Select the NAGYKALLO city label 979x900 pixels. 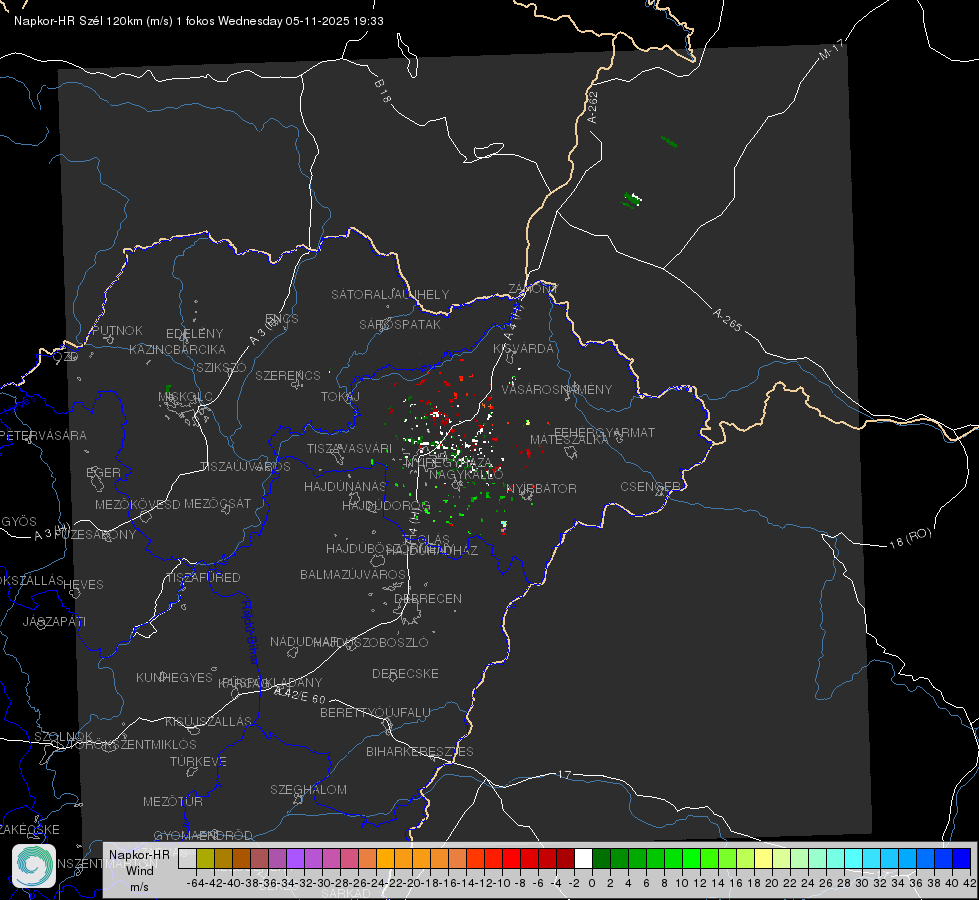(x=466, y=475)
